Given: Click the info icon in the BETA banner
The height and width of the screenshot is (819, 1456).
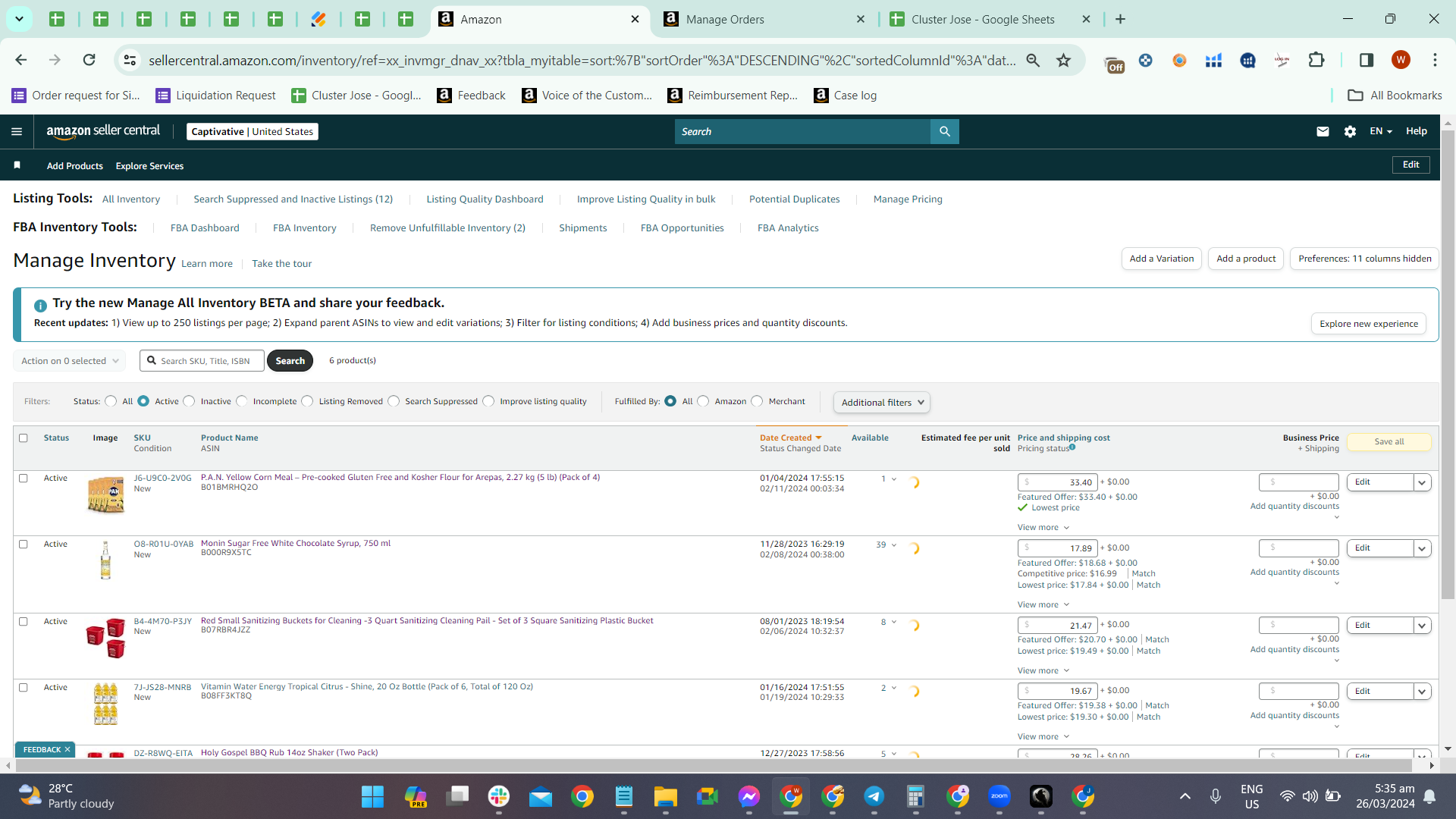Looking at the screenshot, I should pos(40,305).
